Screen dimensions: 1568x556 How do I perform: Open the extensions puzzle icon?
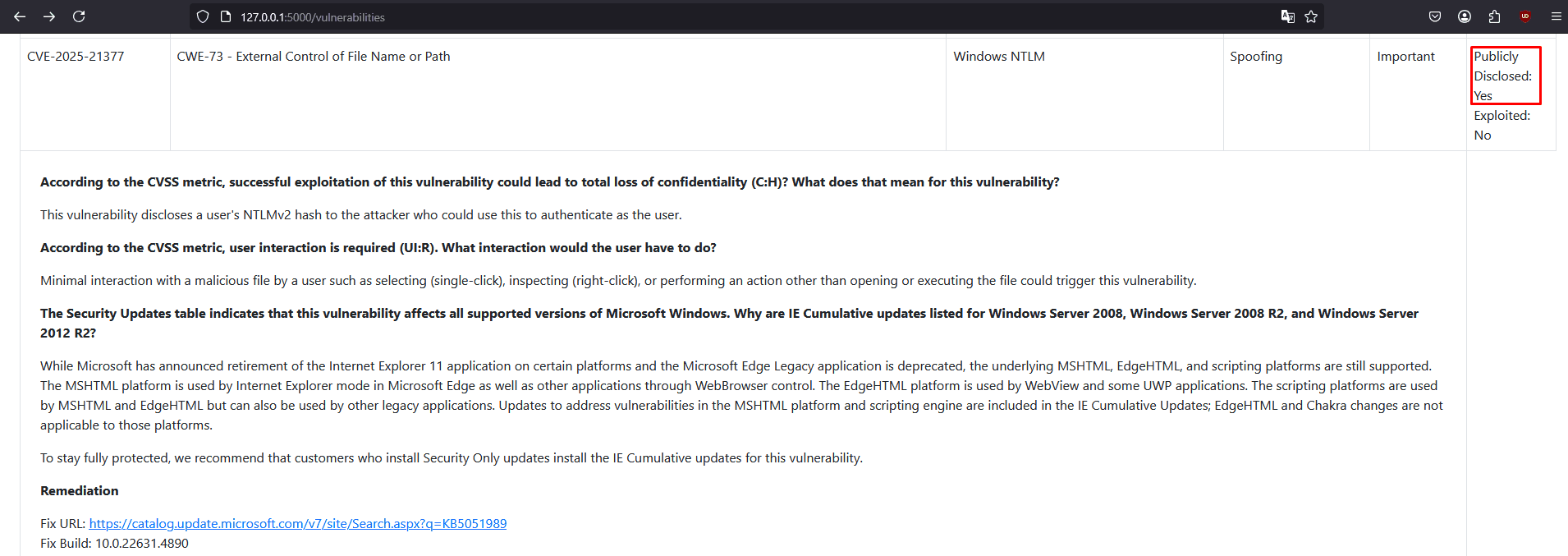click(x=1494, y=16)
